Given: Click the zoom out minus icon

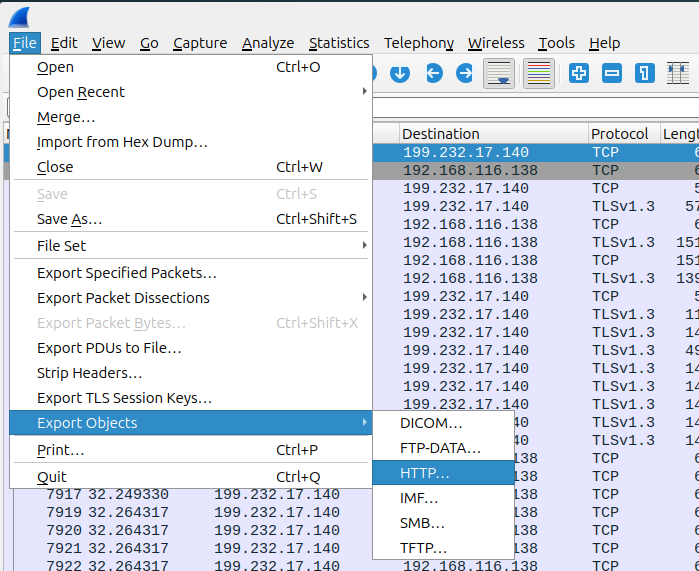Looking at the screenshot, I should [x=612, y=73].
